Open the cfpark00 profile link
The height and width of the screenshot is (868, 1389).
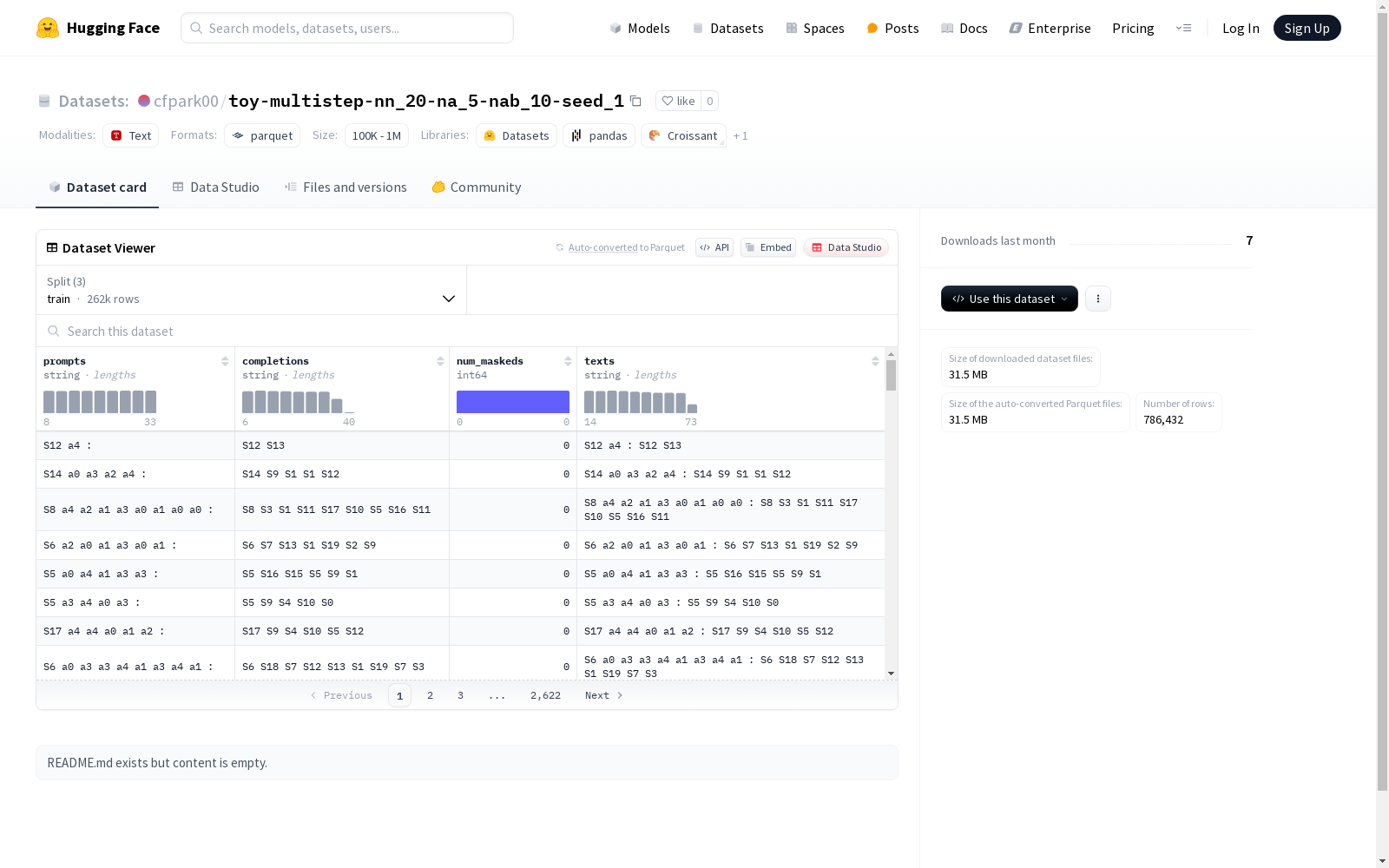[x=186, y=101]
